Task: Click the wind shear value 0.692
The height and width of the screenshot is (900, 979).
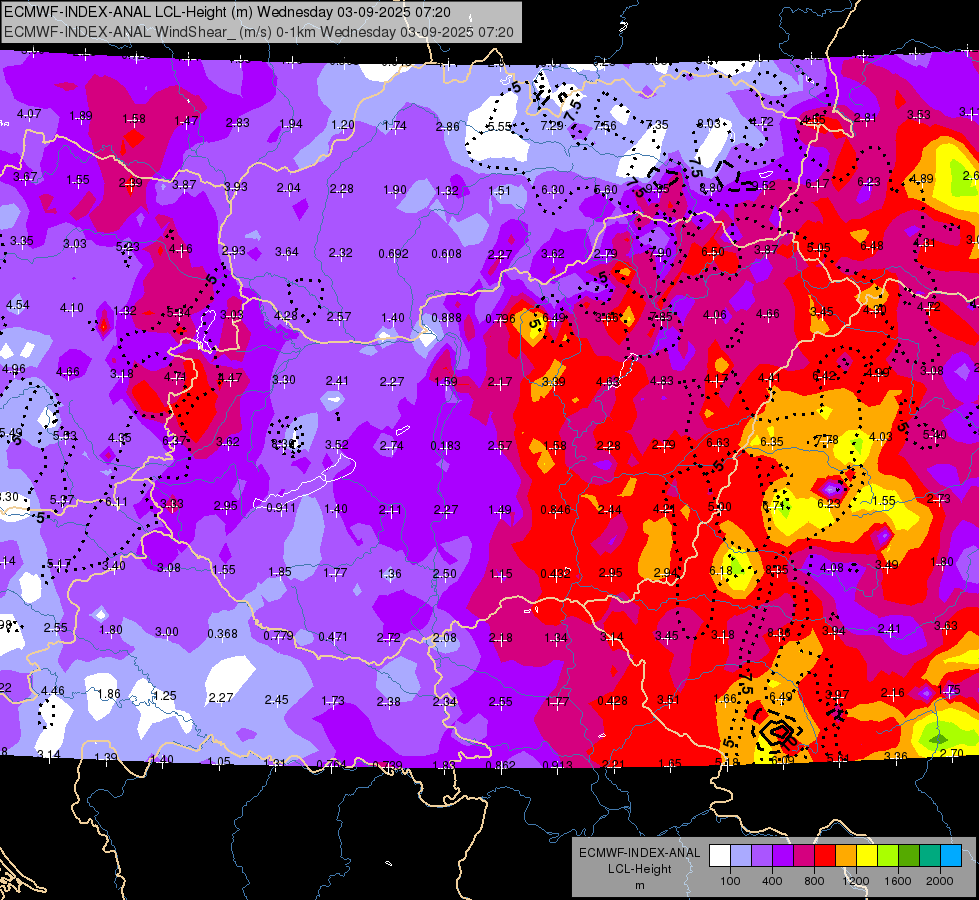Action: pyautogui.click(x=393, y=254)
